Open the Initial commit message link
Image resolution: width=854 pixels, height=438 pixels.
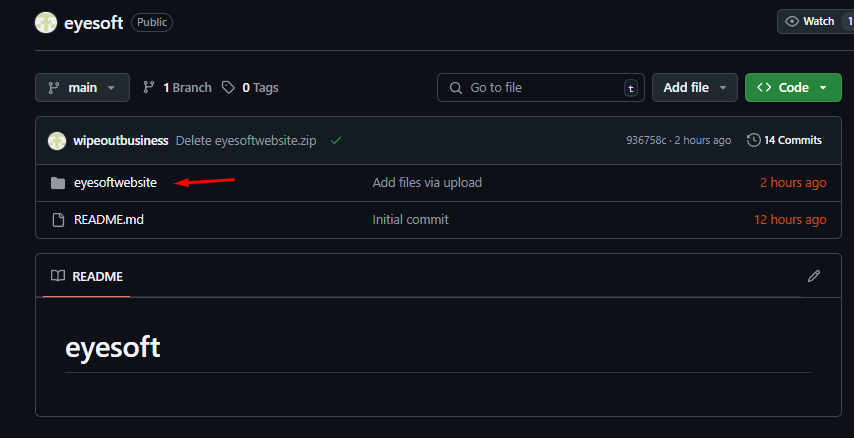[411, 220]
